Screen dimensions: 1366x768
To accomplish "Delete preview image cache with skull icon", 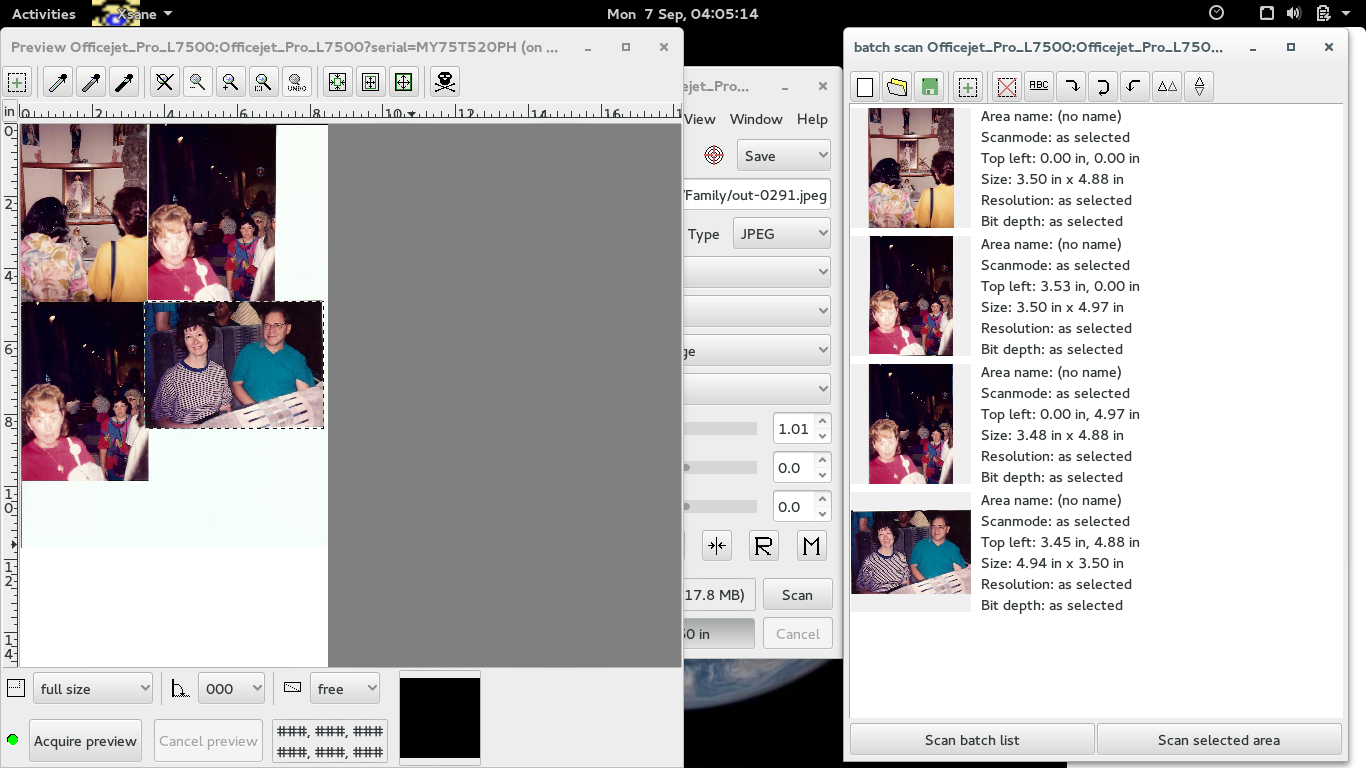I will click(x=445, y=82).
